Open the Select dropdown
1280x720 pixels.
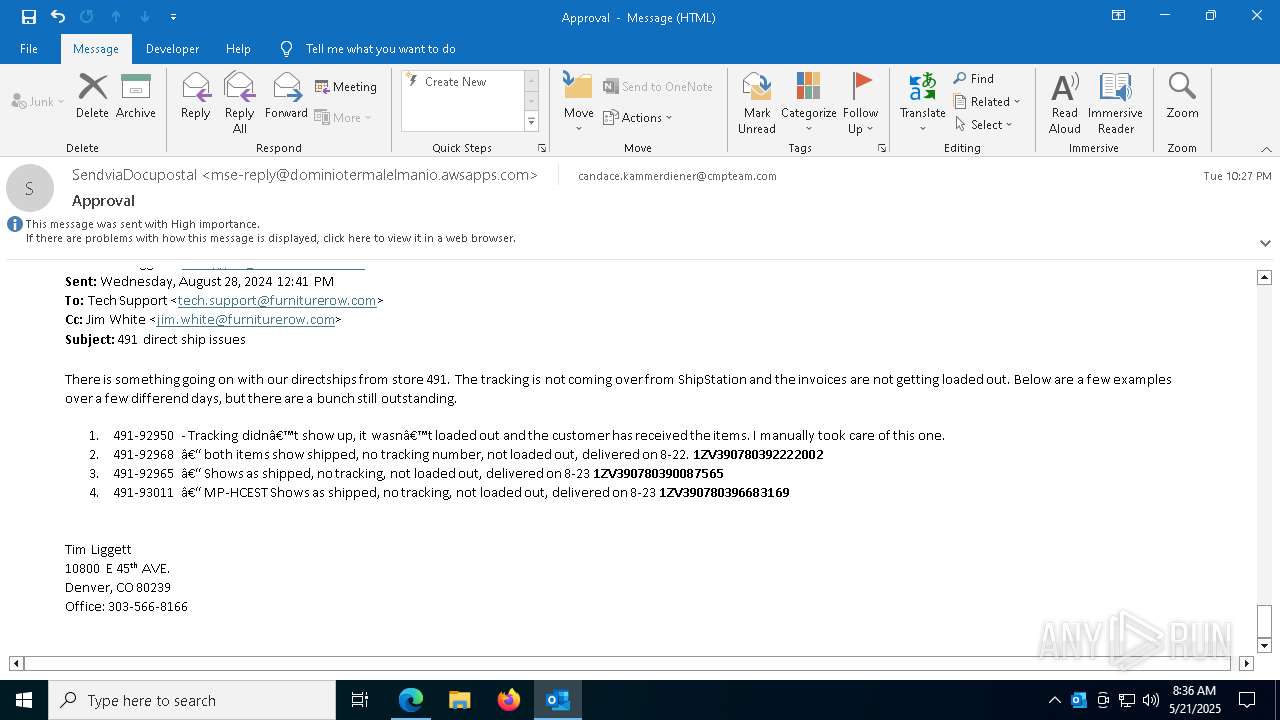(x=983, y=124)
